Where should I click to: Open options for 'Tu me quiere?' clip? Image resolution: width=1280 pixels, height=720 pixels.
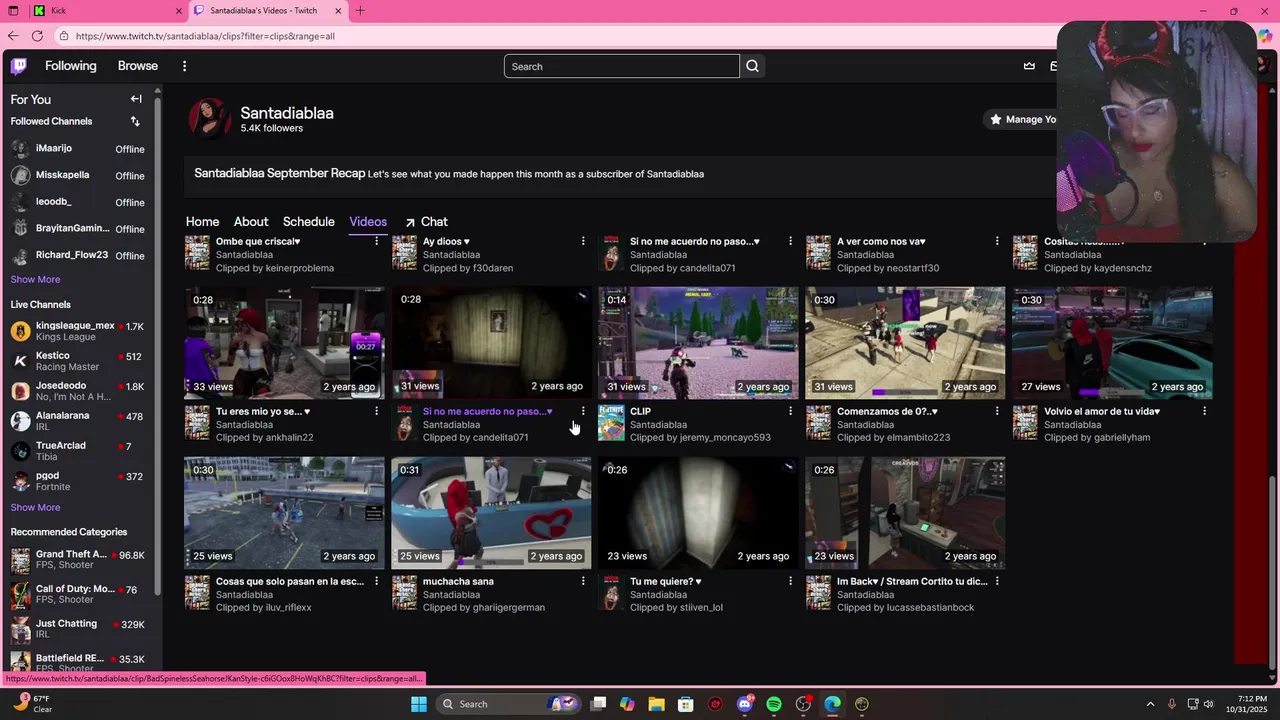790,581
